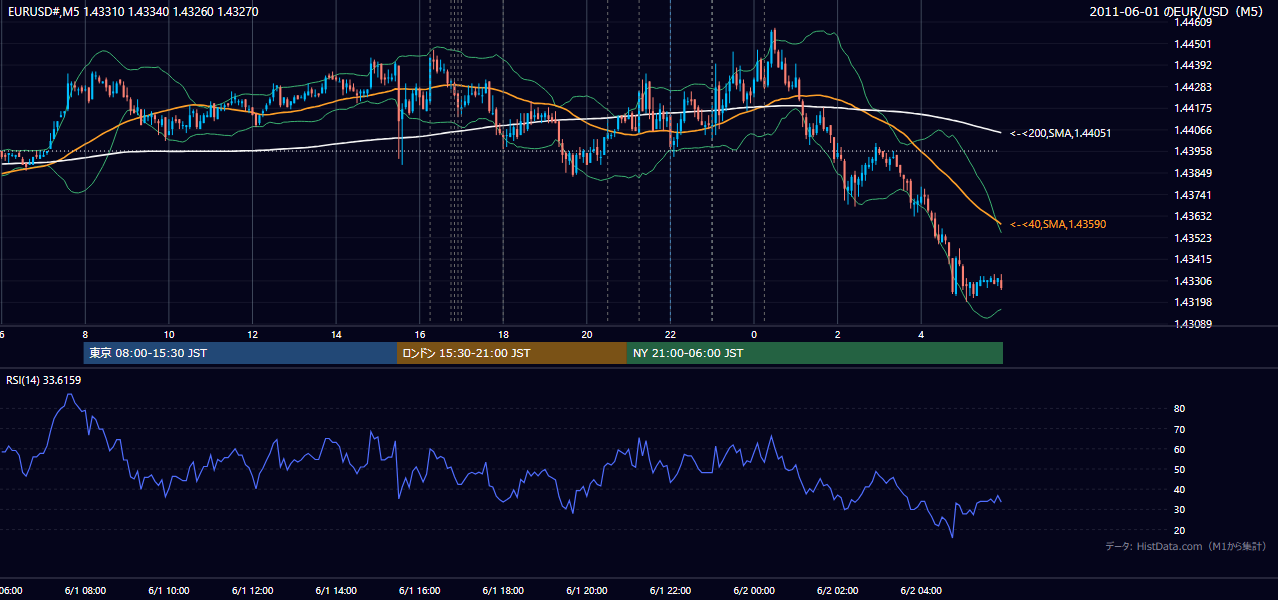Click the RSI(14) 33.6159 indicator label

(x=43, y=380)
